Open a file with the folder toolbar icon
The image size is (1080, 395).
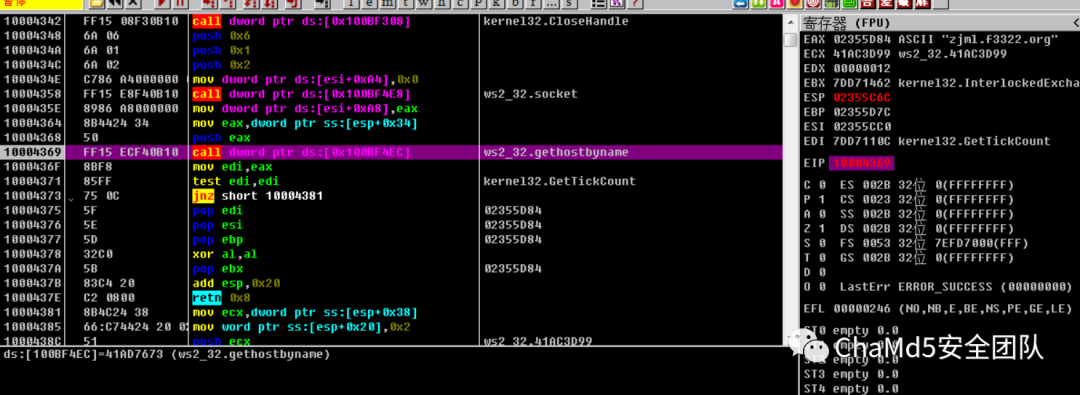[96, 3]
